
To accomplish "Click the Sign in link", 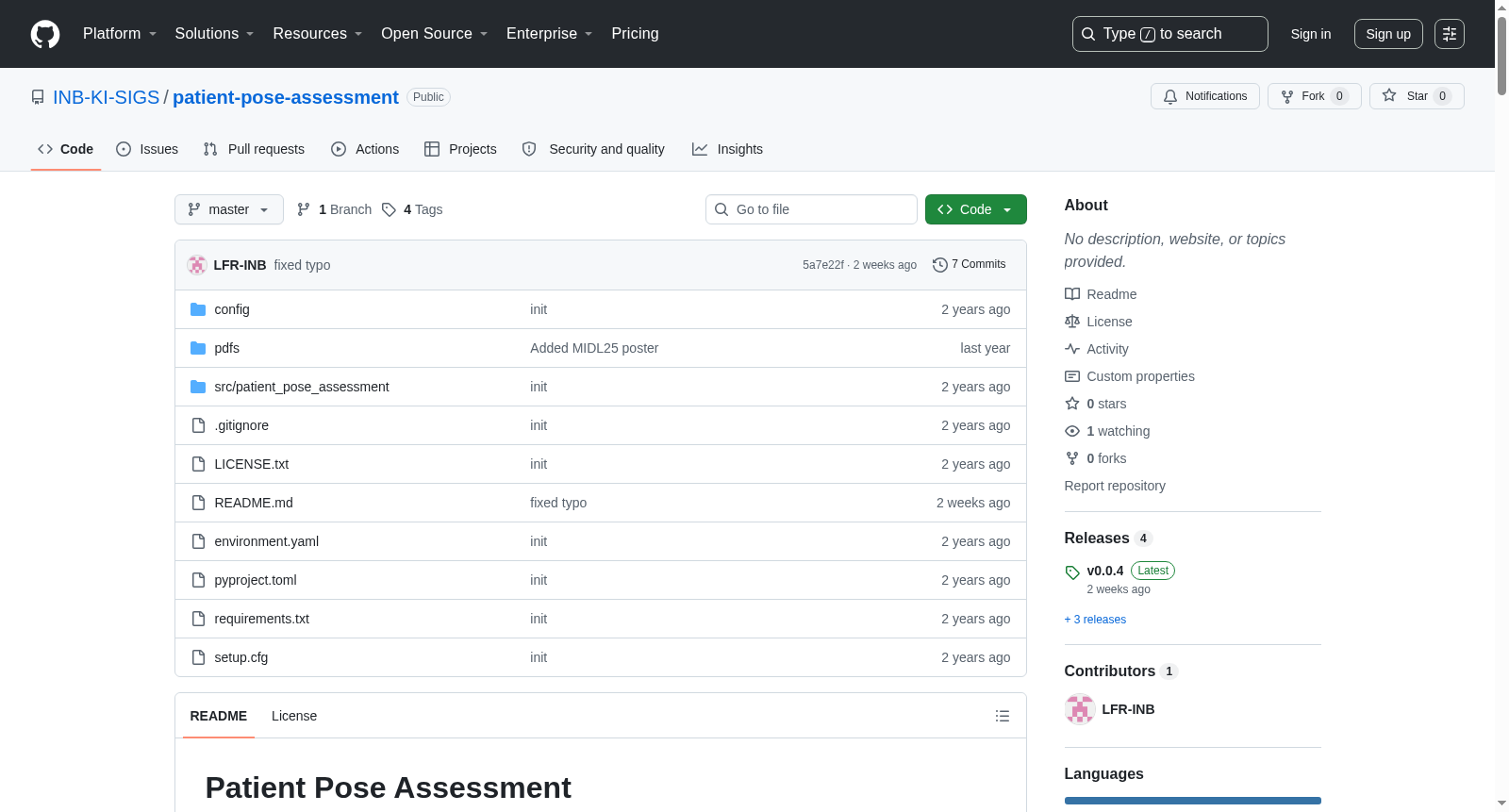I will click(x=1311, y=34).
